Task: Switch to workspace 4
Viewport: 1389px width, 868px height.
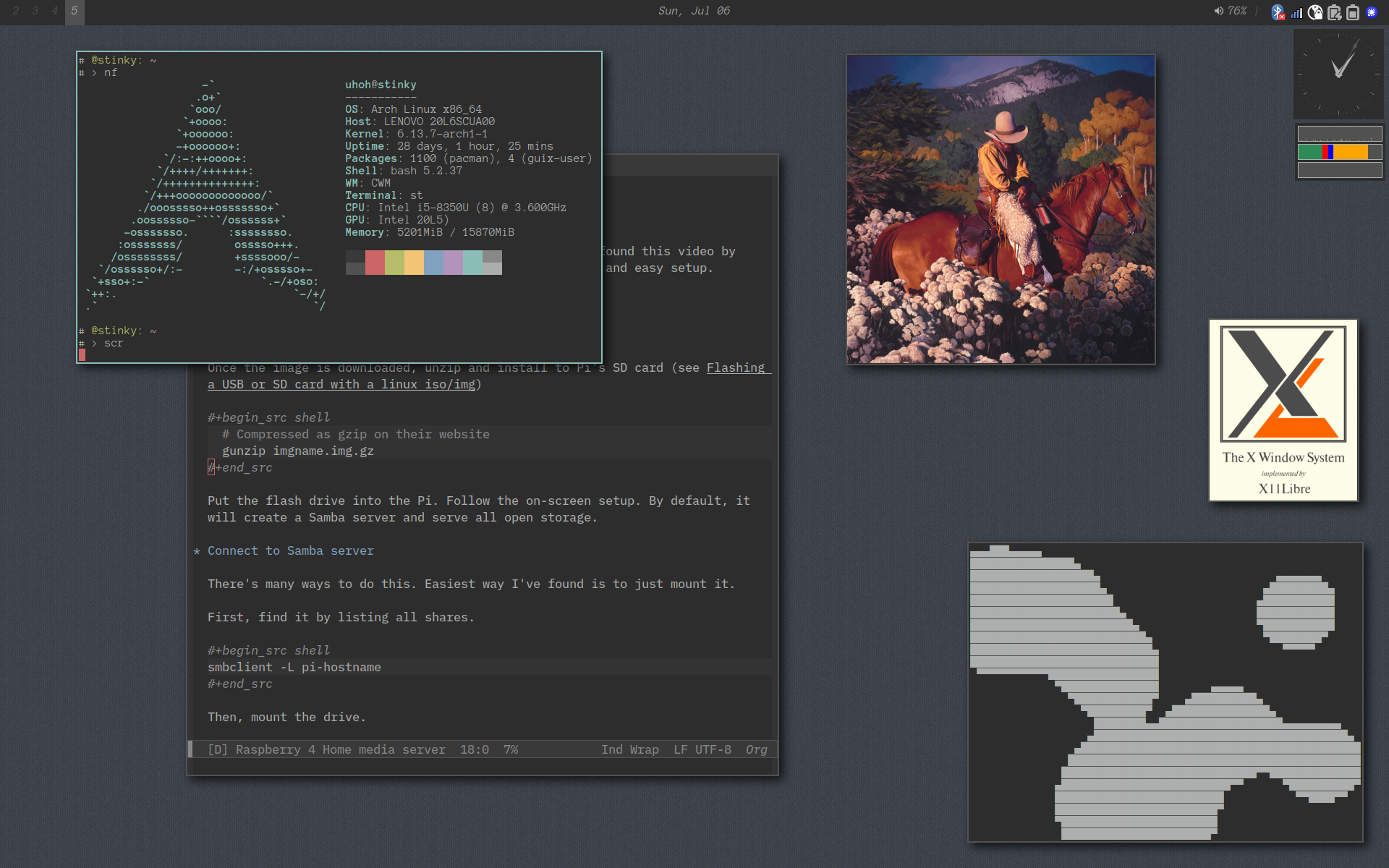Action: tap(55, 11)
